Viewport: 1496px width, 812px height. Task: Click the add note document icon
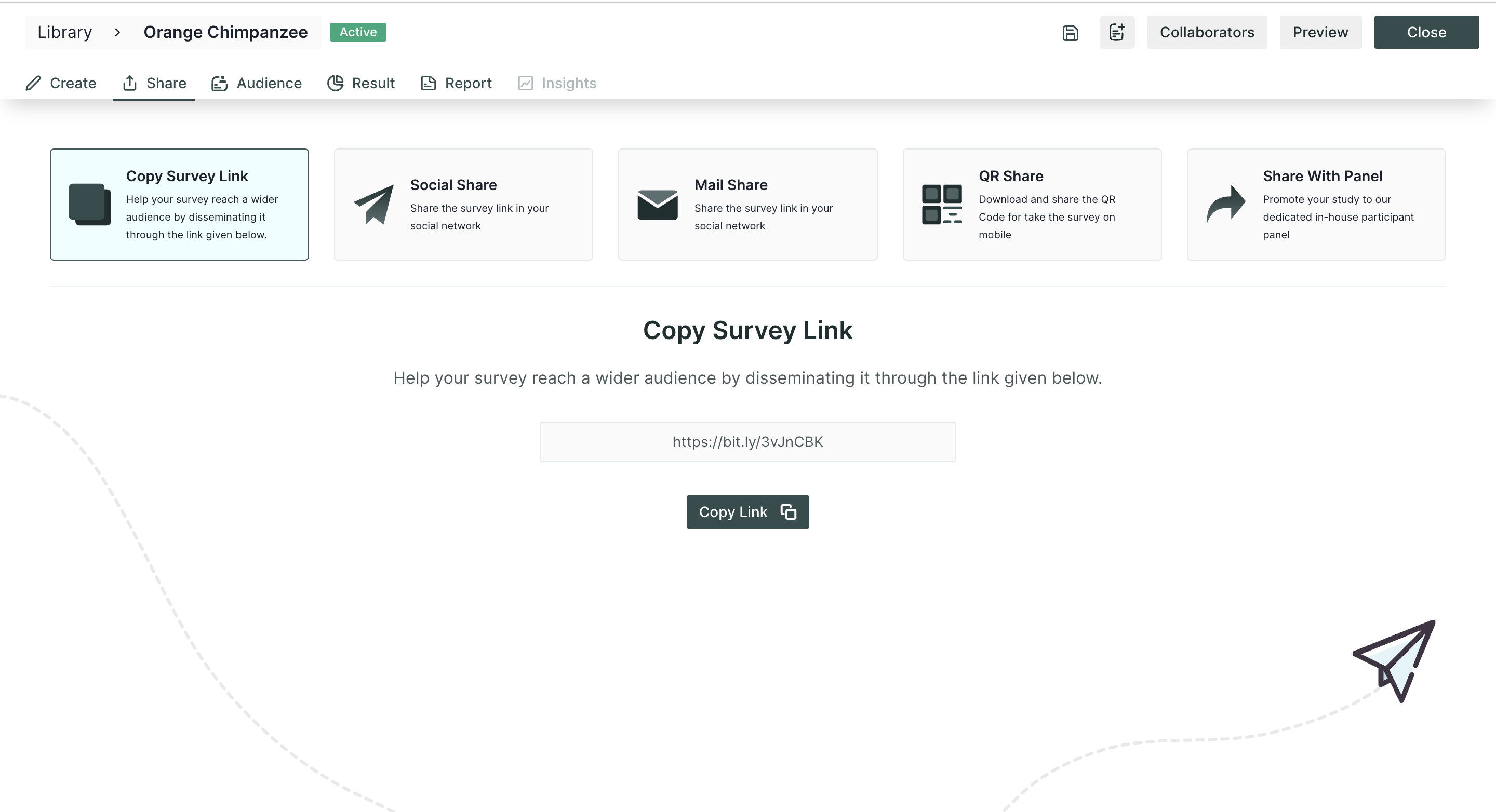coord(1117,32)
